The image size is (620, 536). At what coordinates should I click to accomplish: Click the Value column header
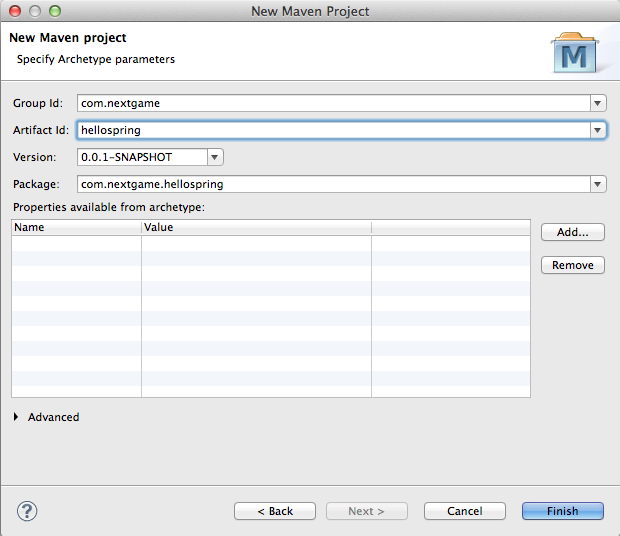[x=256, y=227]
